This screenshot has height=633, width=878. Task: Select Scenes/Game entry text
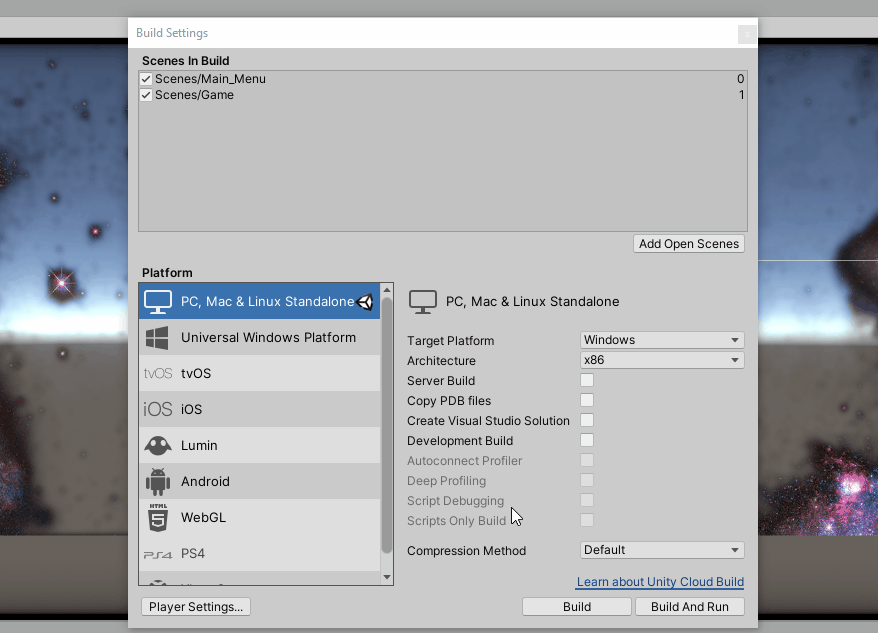pyautogui.click(x=194, y=95)
